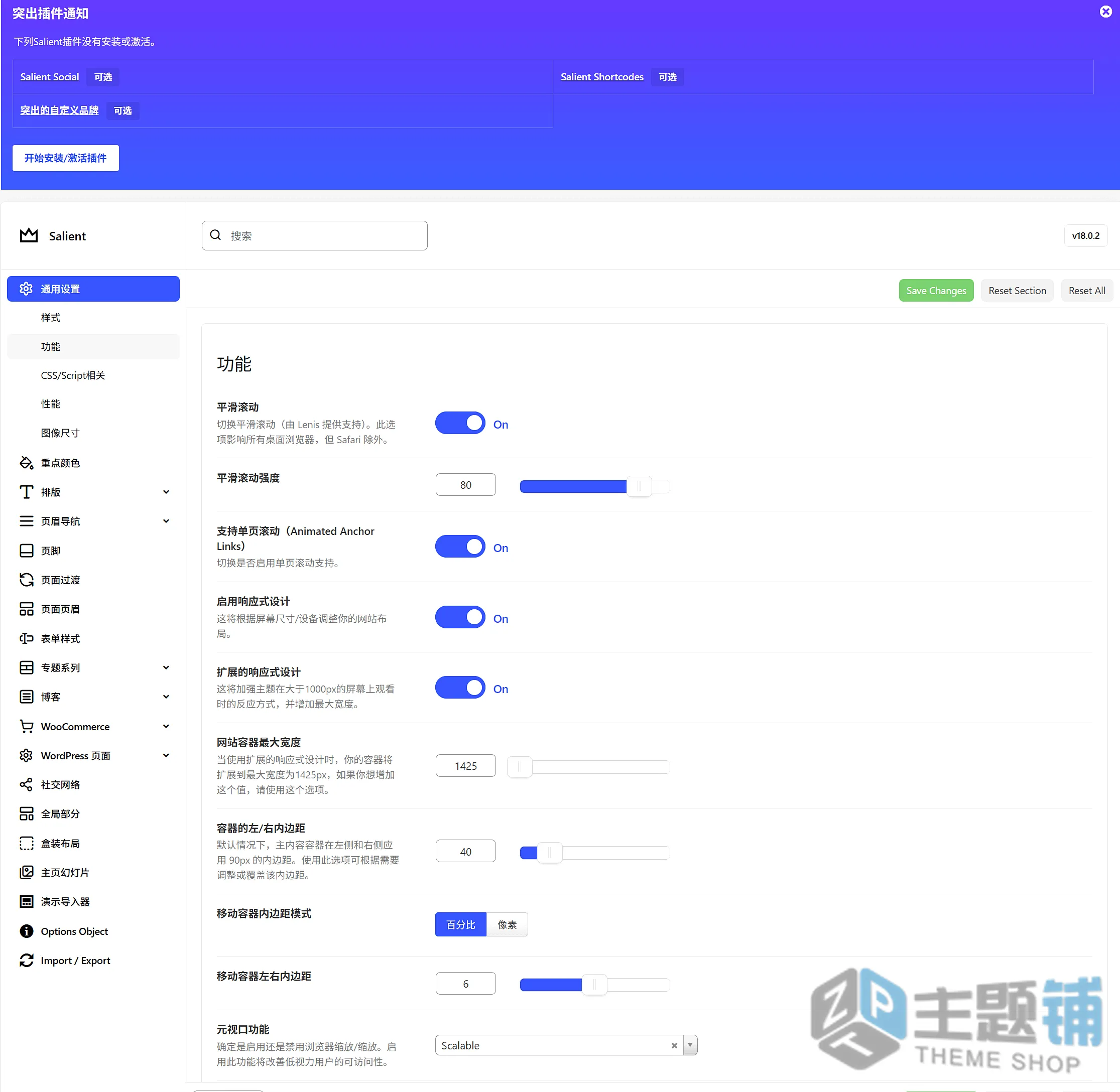Image resolution: width=1120 pixels, height=1092 pixels.
Task: Click the Save Changes button
Action: coord(936,291)
